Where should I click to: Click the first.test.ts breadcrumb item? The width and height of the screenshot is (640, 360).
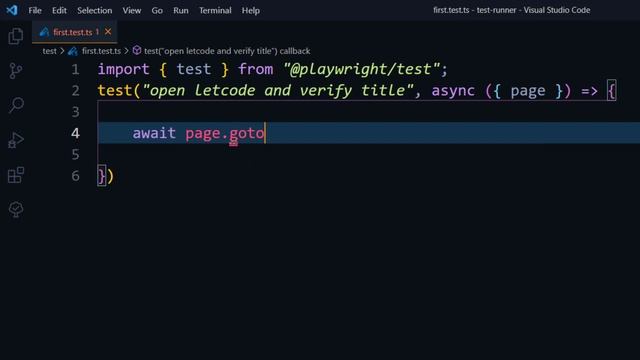(x=101, y=51)
